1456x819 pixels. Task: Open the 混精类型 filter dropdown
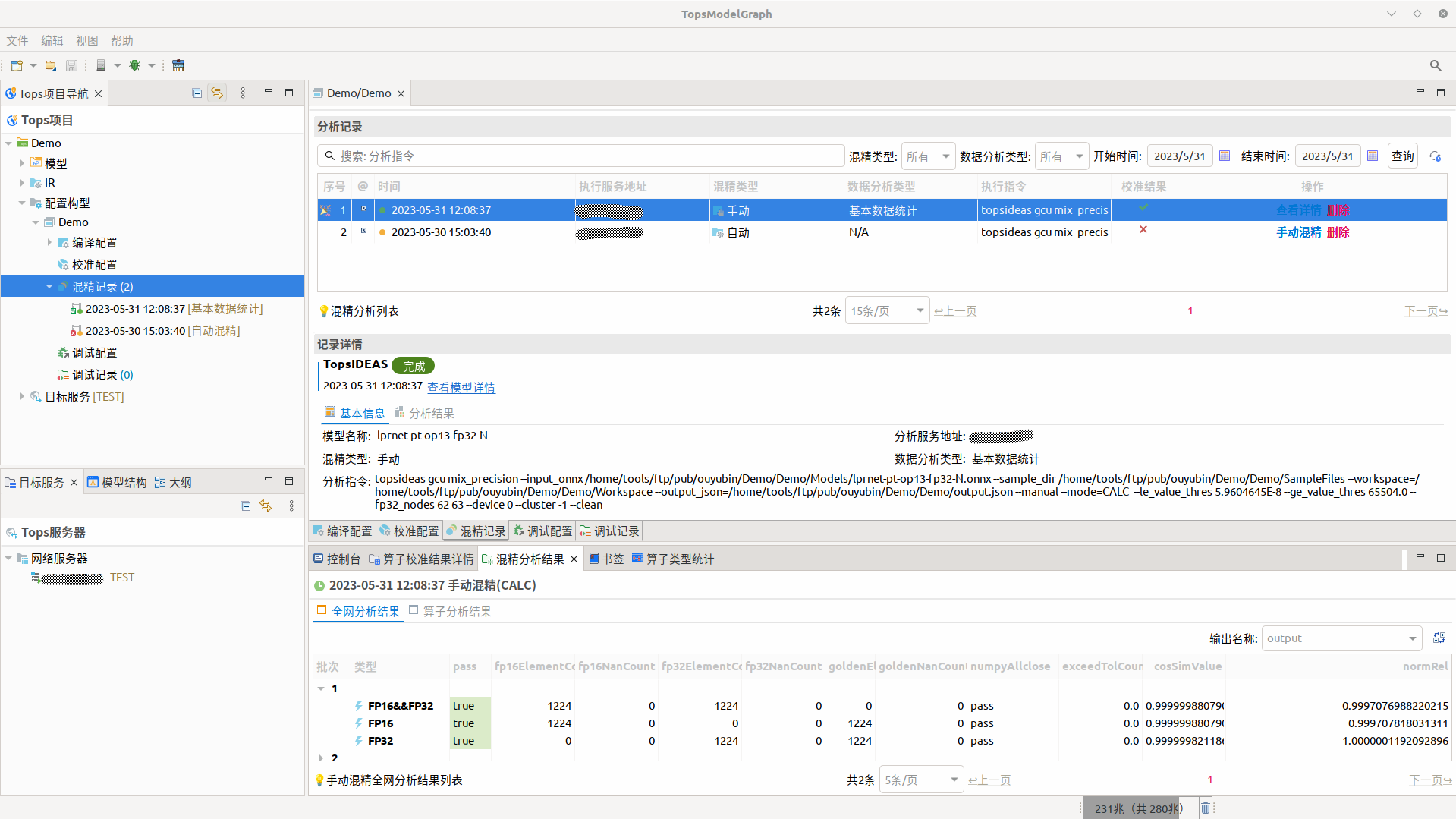(928, 156)
